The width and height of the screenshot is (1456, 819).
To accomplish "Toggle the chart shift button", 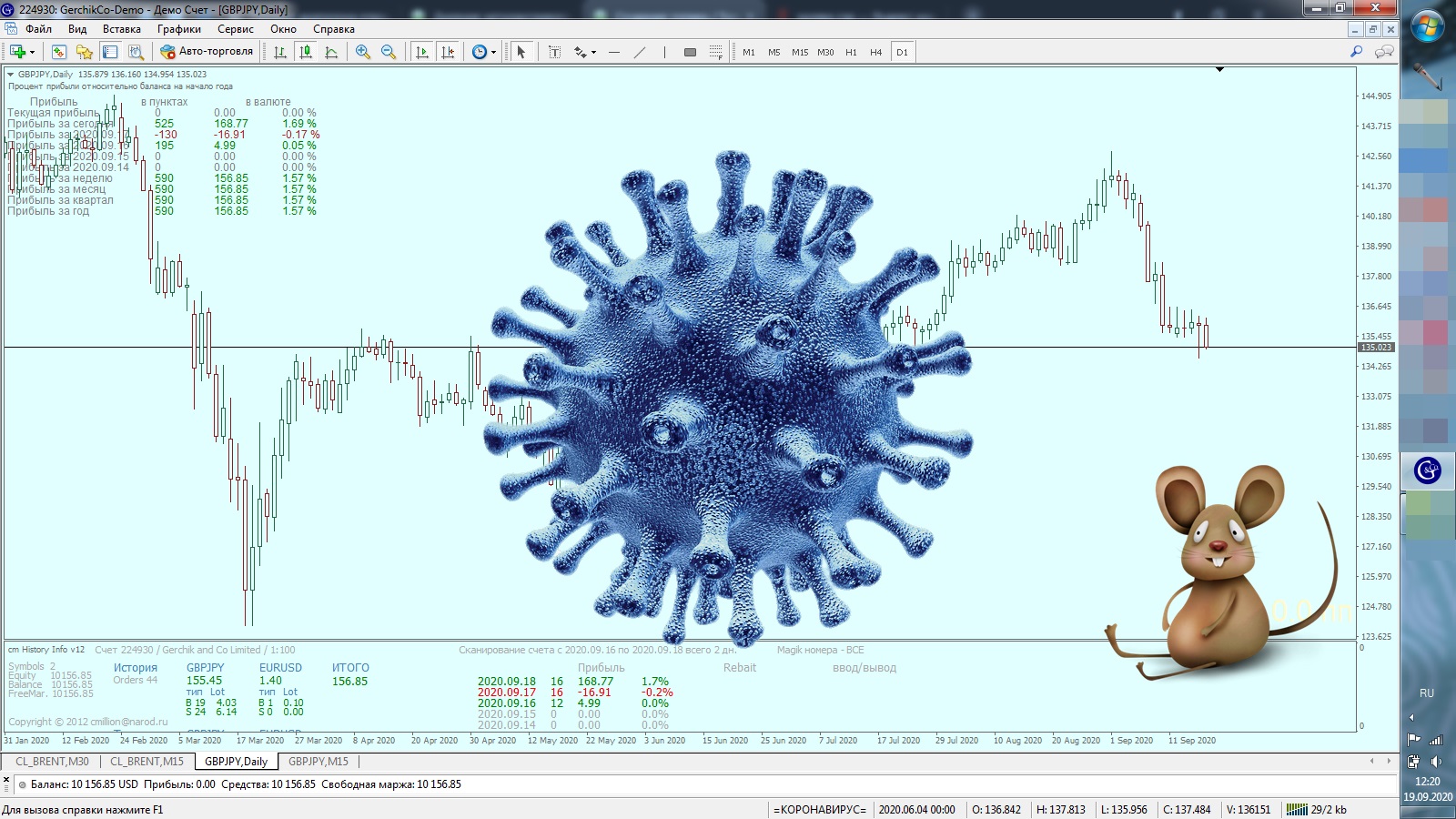I will click(x=447, y=52).
